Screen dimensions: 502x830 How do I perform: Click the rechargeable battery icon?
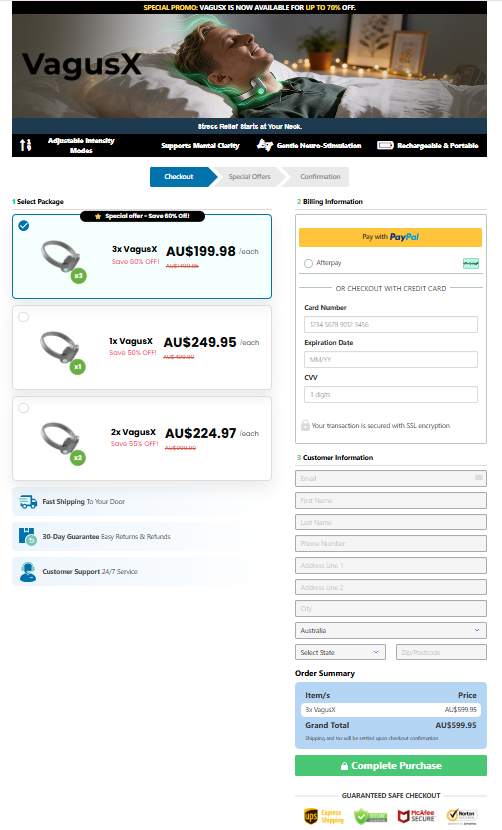click(385, 145)
